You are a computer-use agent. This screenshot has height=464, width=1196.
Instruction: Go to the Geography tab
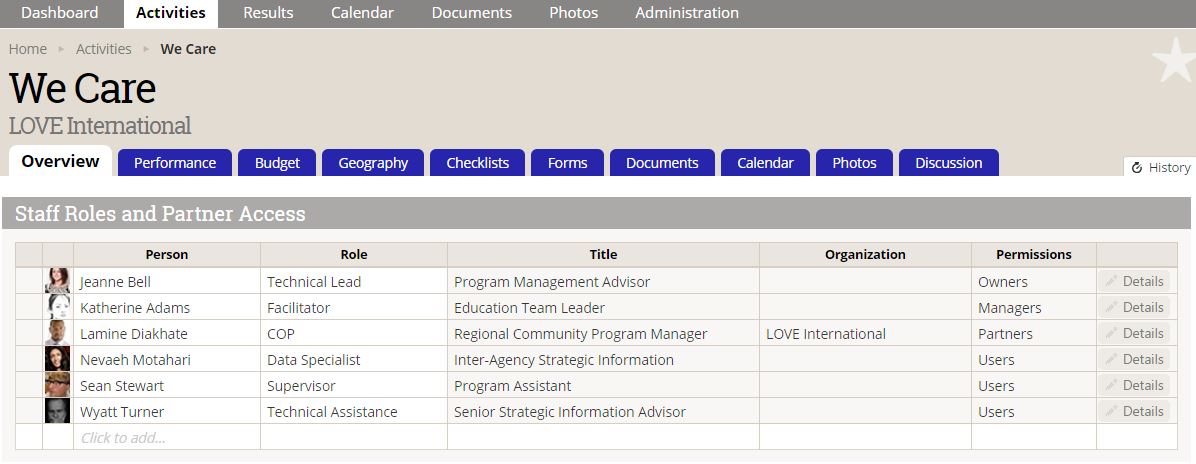coord(373,163)
